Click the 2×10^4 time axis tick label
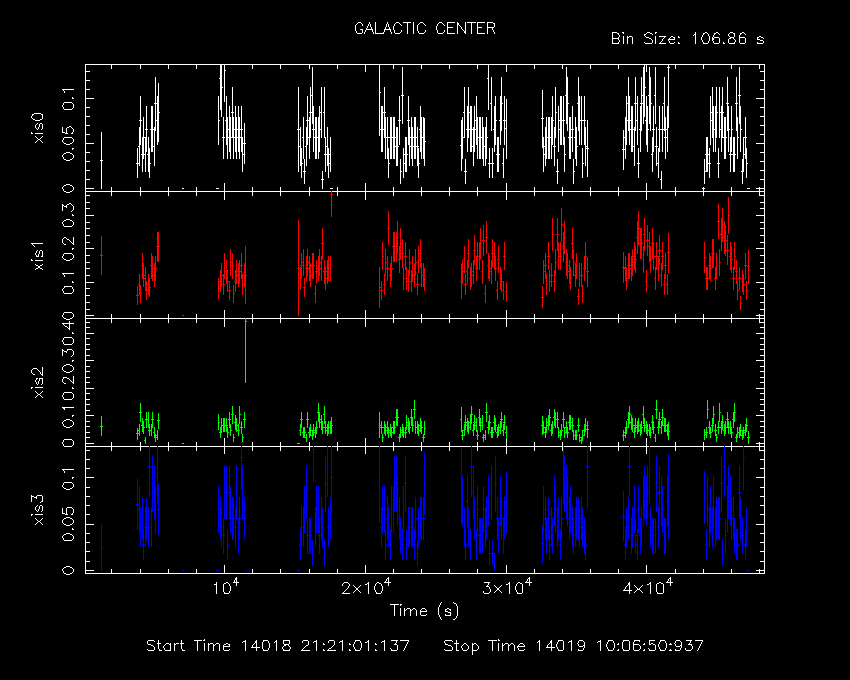The image size is (850, 680). (x=366, y=587)
